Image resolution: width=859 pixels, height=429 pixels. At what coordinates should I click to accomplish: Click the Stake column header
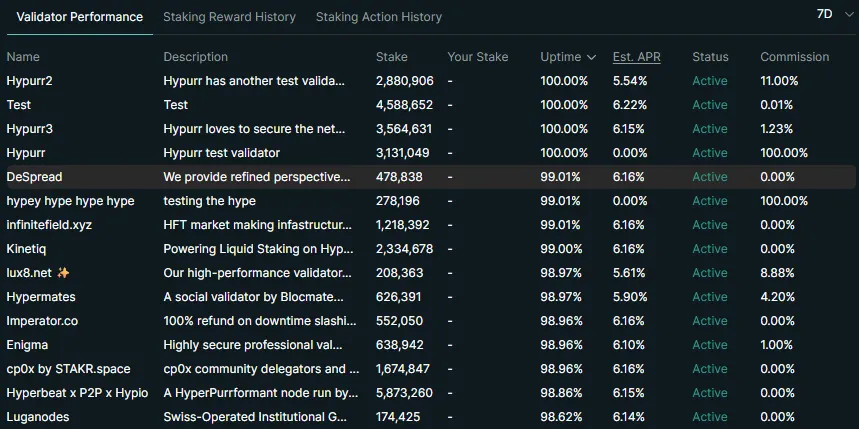392,57
